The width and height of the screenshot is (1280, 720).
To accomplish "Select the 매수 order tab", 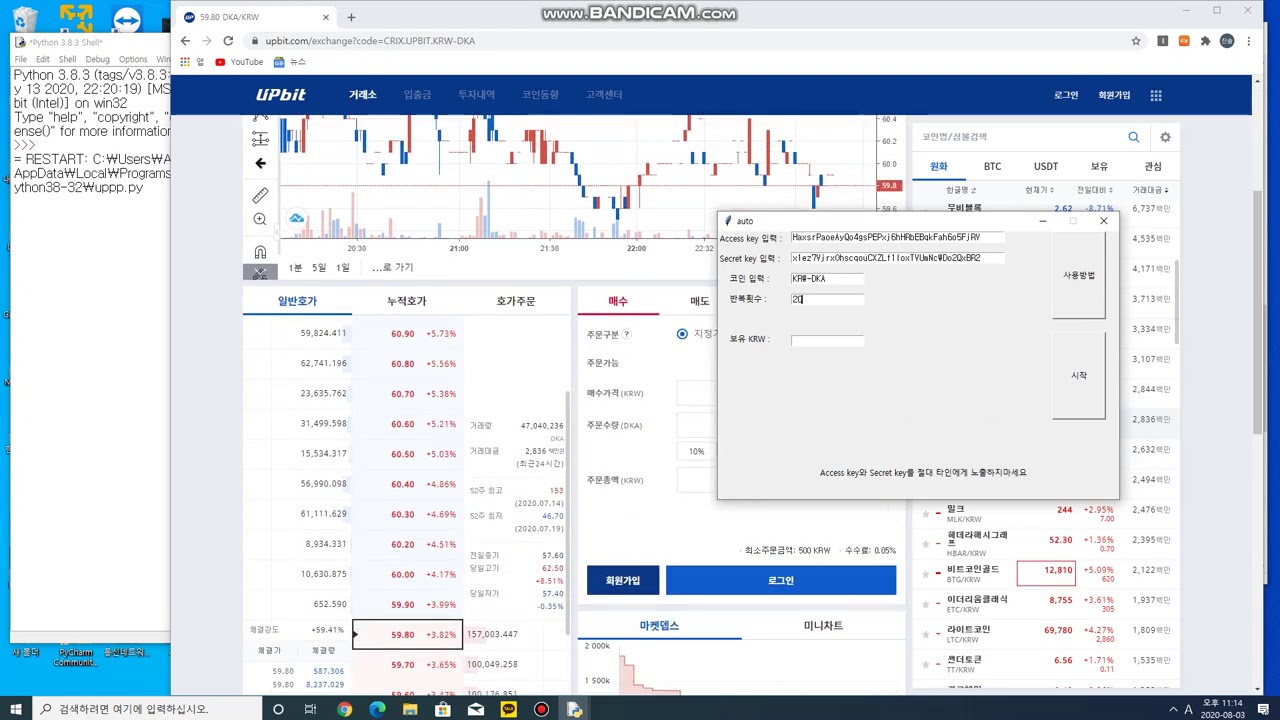I will (x=618, y=301).
